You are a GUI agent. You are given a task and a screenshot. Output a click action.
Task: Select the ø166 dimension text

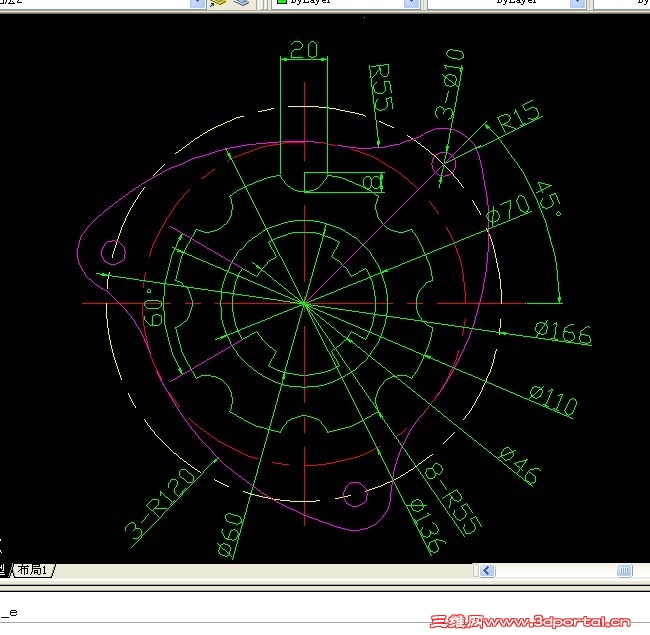(x=563, y=333)
